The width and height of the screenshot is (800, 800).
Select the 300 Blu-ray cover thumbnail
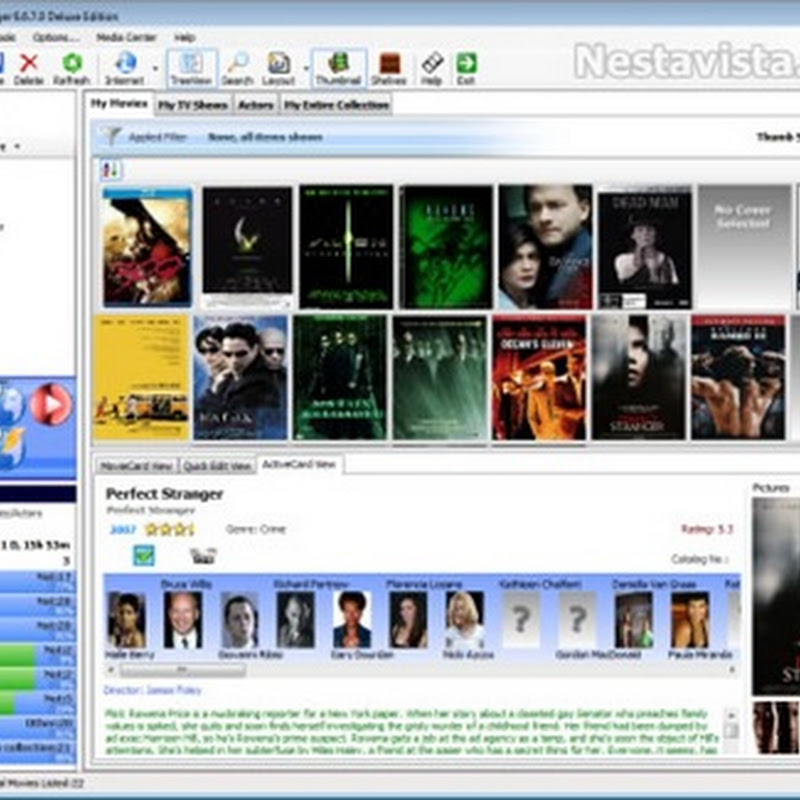point(147,247)
